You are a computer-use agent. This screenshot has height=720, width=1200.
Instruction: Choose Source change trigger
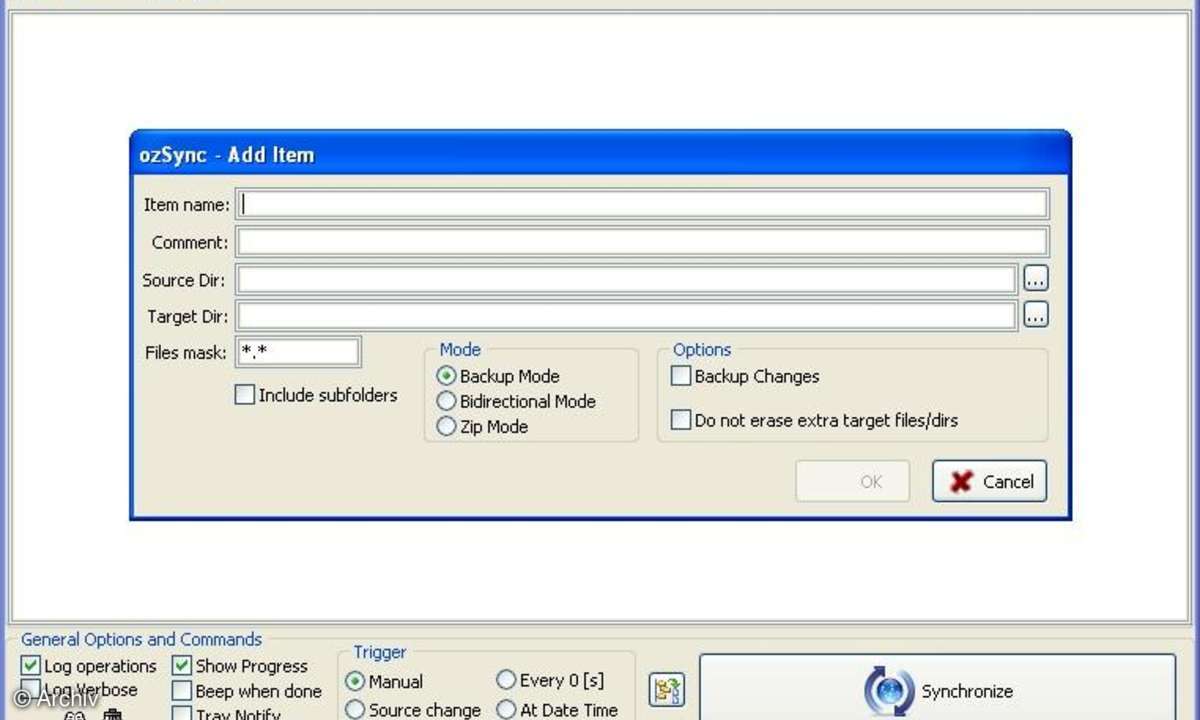click(355, 710)
